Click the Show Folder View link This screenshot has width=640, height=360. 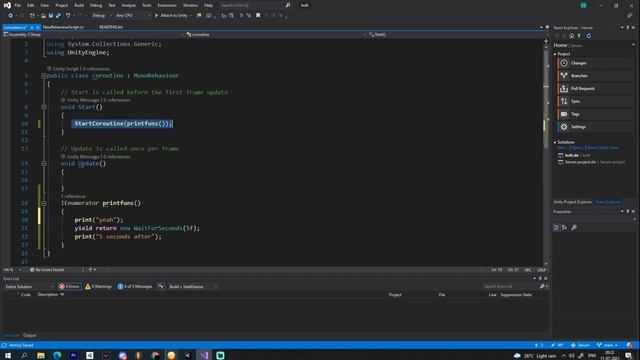click(603, 148)
